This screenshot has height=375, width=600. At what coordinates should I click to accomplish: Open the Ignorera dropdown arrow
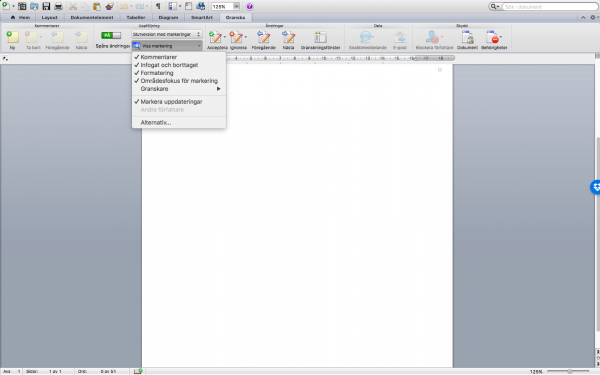245,37
